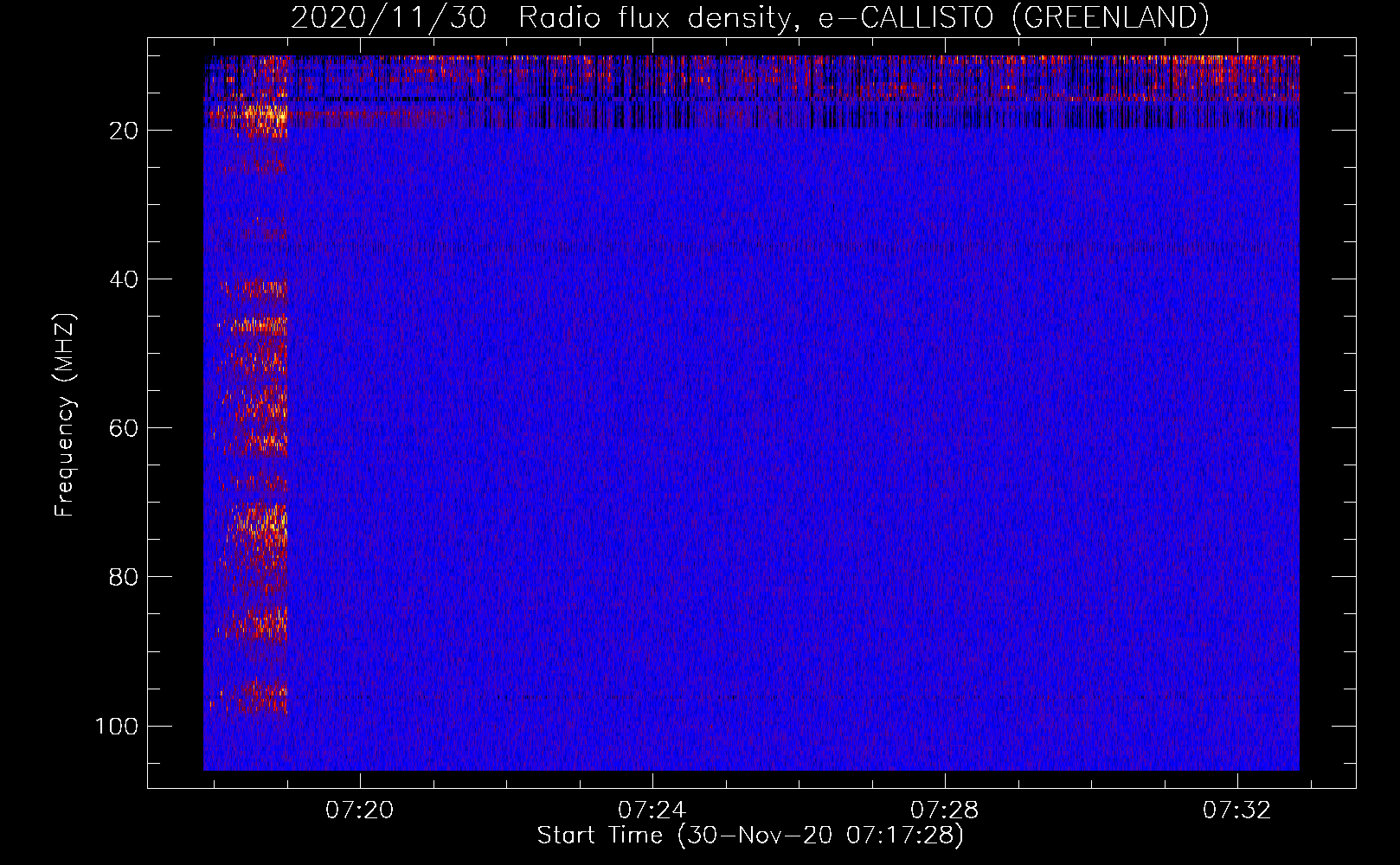The height and width of the screenshot is (865, 1400).
Task: Click the 07:20 time tick label
Action: (359, 810)
